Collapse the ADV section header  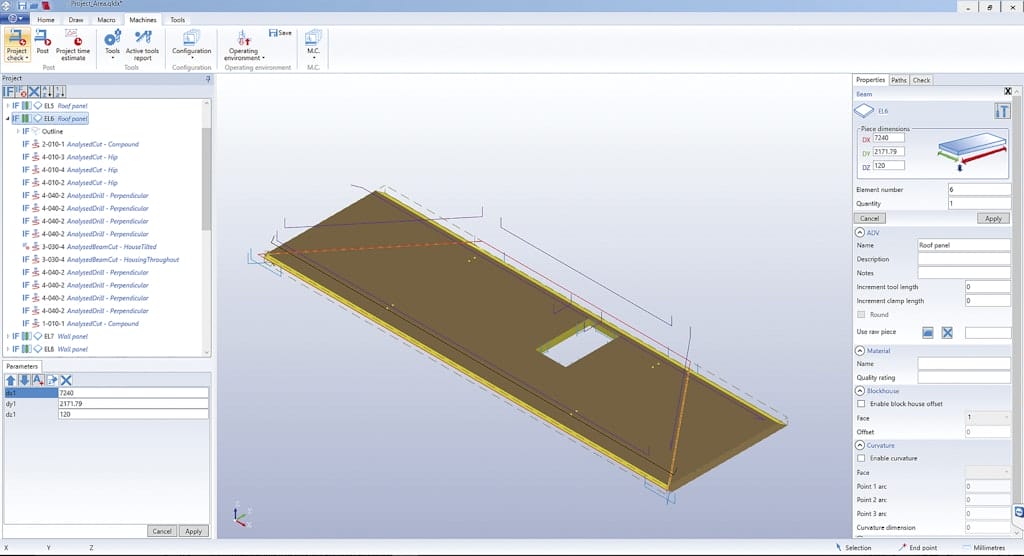[860, 232]
